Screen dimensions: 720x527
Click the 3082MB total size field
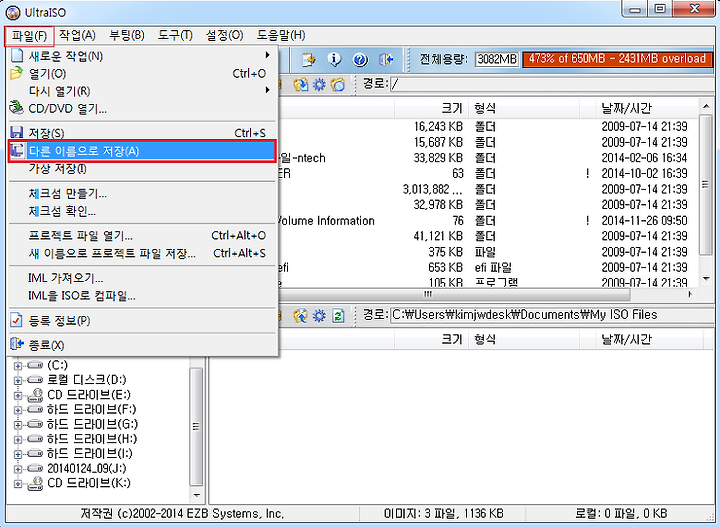496,59
